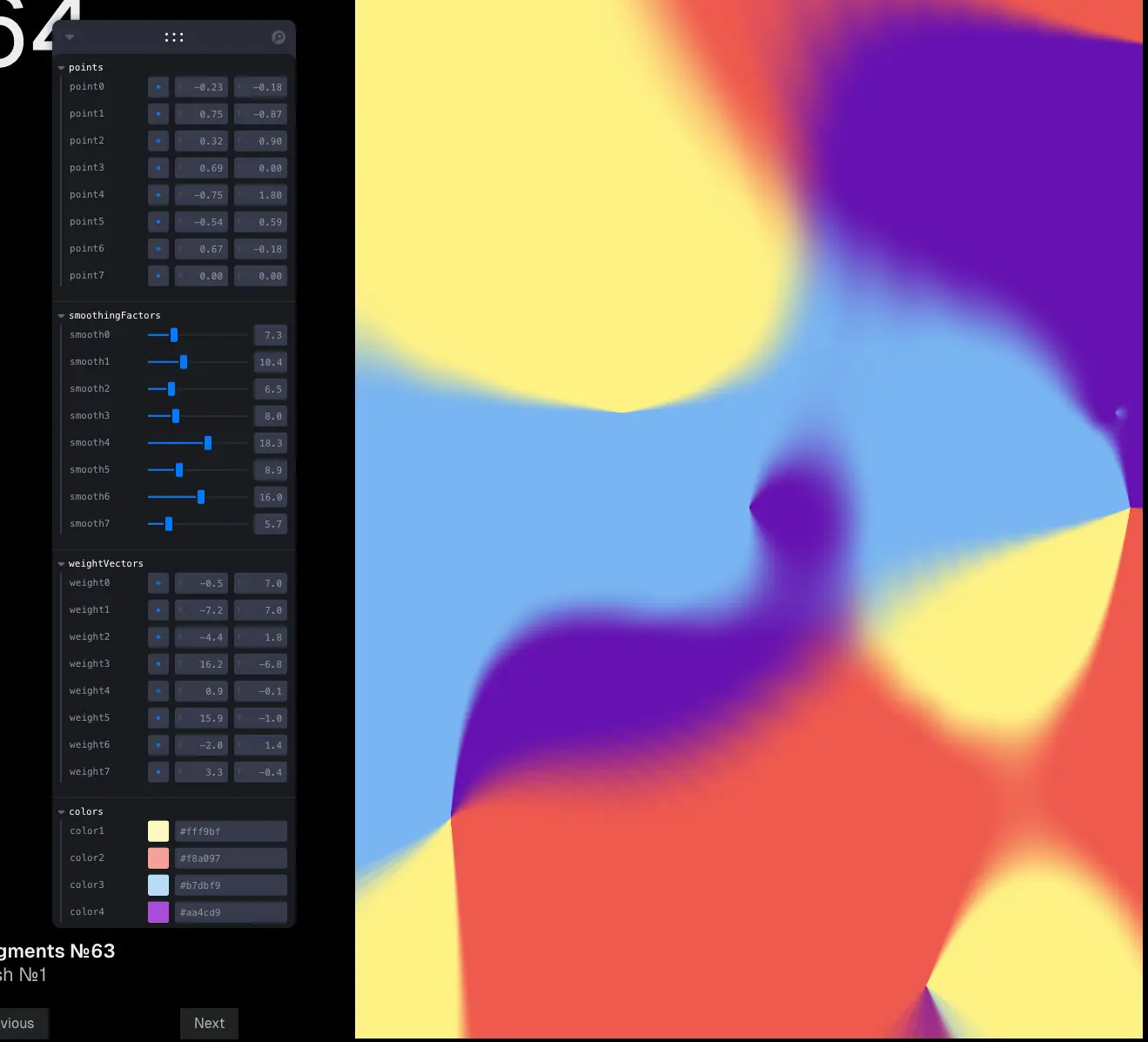Open the color4 purple swatch
Viewport: 1148px width, 1042px height.
158,912
